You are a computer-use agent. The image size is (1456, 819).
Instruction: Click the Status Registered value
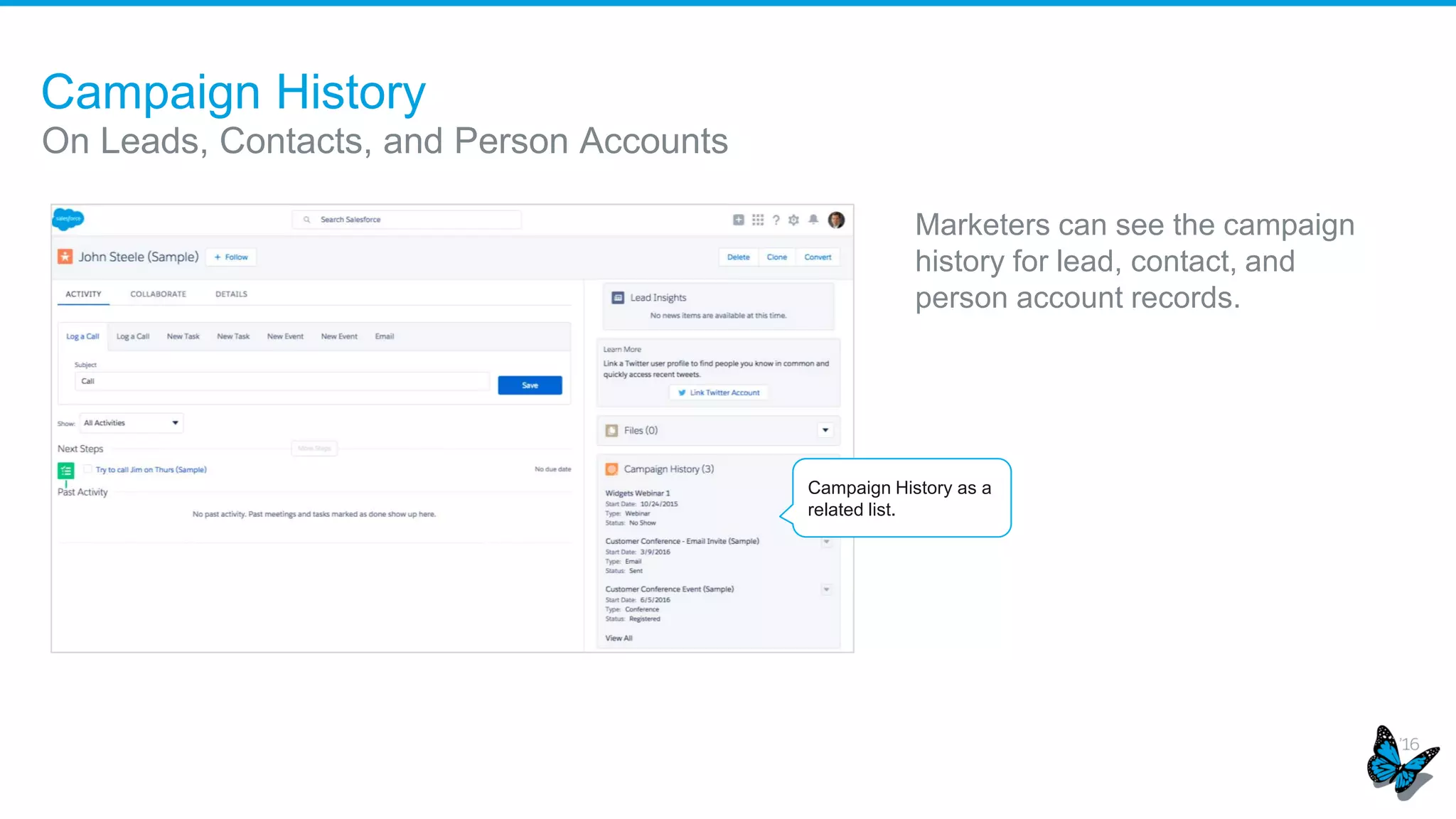coord(645,619)
